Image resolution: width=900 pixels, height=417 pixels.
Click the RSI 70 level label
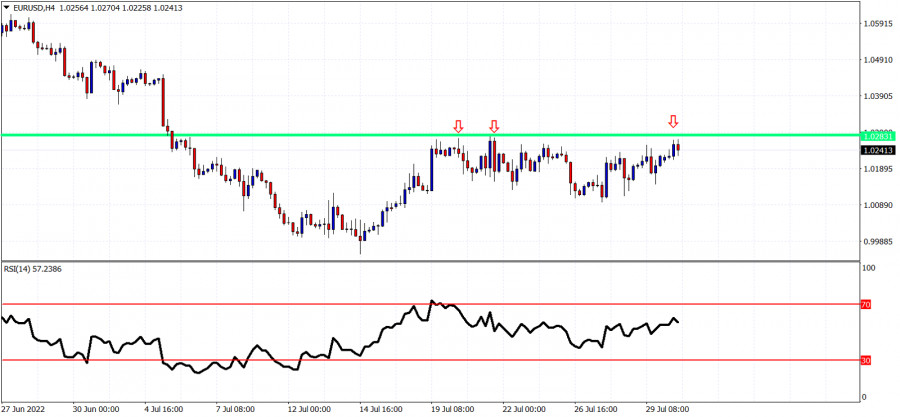(868, 302)
